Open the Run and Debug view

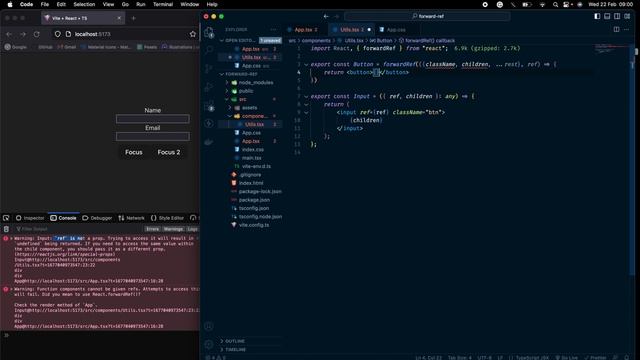click(x=209, y=87)
